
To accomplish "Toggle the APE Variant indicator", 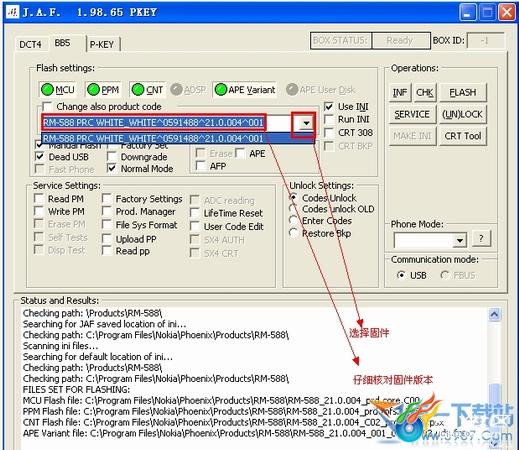I will pyautogui.click(x=245, y=89).
